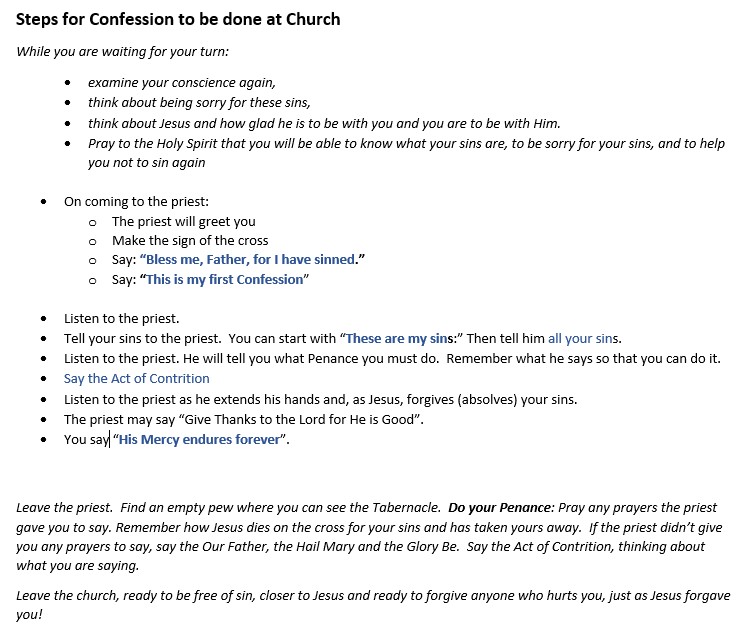Click the title 'Steps for Confession to be done at Church'
Viewport: 745px width, 637px height.
click(x=178, y=19)
